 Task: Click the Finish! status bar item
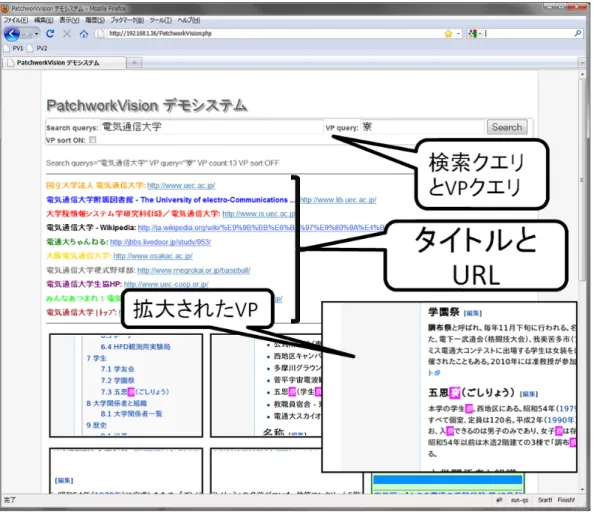566,501
